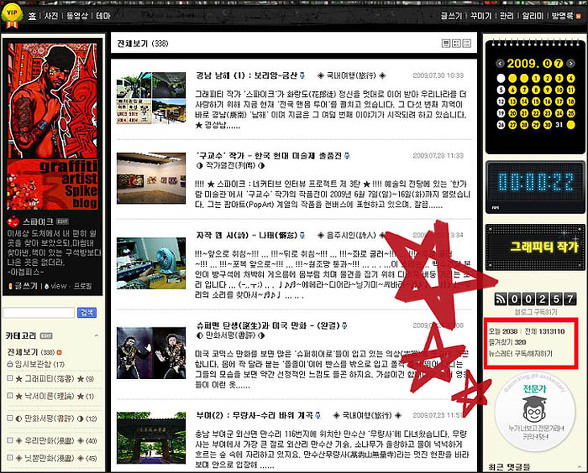588x473 pixels.
Task: Click 블로그 구독하기 subscribe link
Action: [536, 312]
